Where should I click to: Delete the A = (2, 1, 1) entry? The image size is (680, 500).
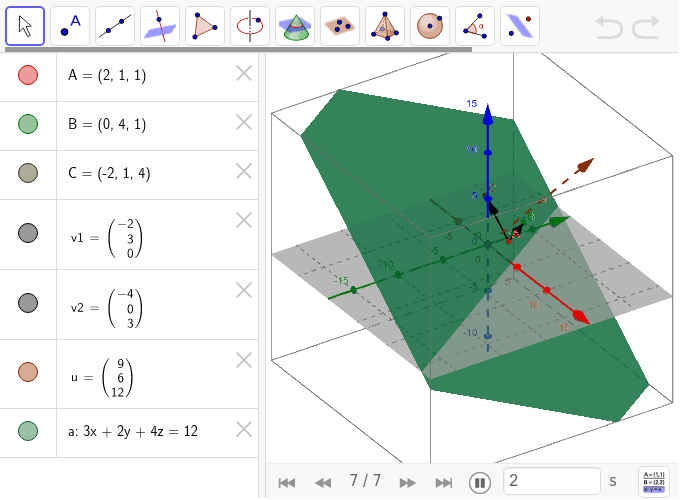(x=244, y=73)
